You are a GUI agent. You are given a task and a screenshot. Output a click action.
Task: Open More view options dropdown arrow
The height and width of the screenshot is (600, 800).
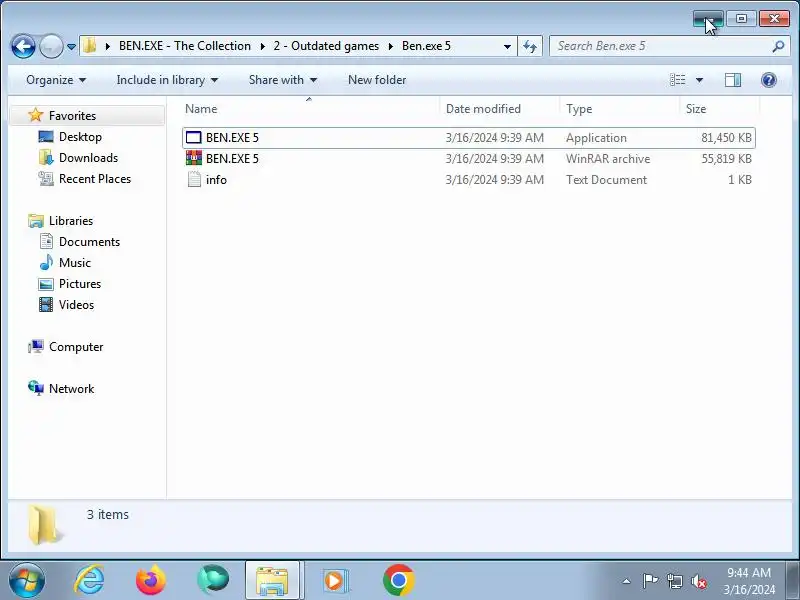[x=699, y=80]
